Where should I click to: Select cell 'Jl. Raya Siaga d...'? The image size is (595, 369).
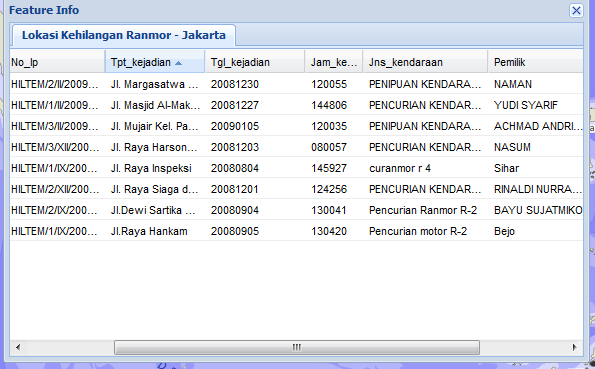155,189
